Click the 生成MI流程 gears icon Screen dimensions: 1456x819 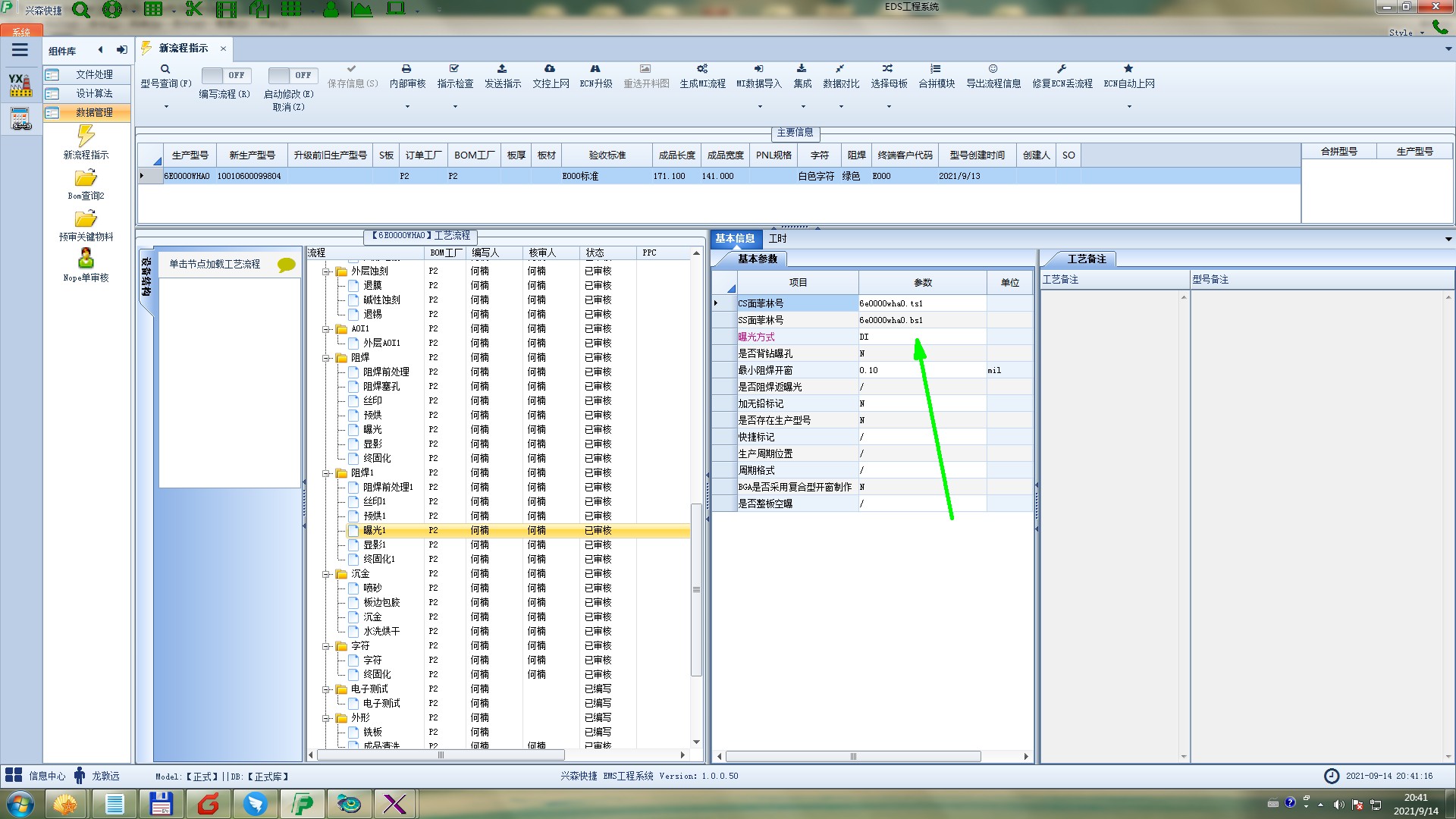[702, 69]
